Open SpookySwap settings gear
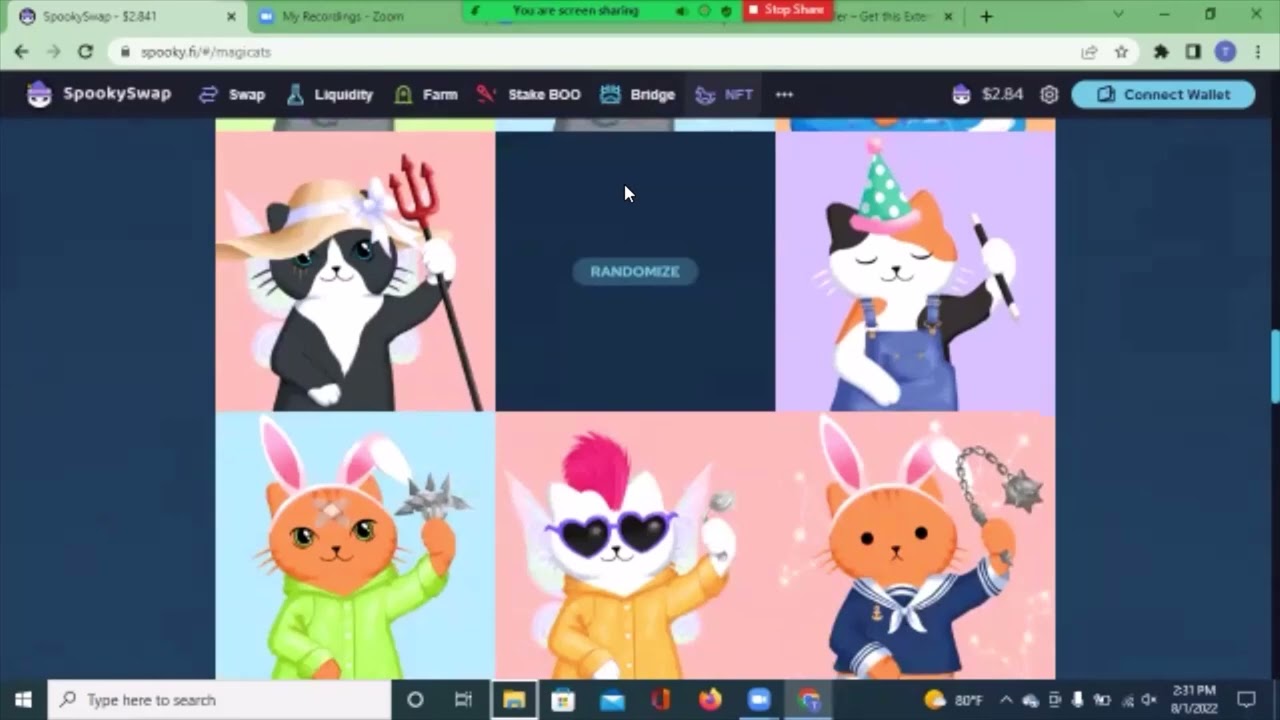The image size is (1280, 720). coord(1049,94)
